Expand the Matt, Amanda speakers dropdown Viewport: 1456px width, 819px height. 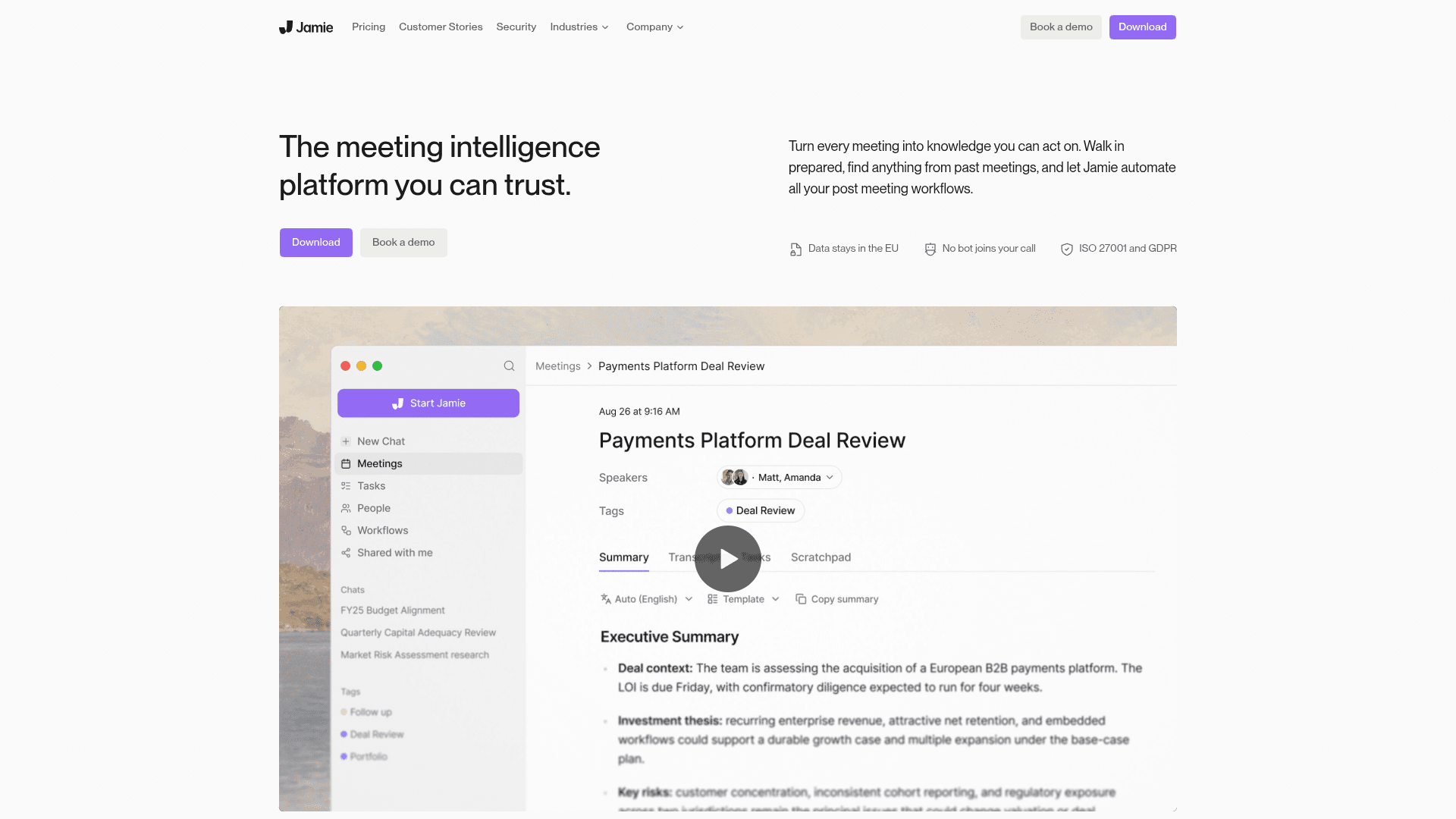[x=780, y=477]
